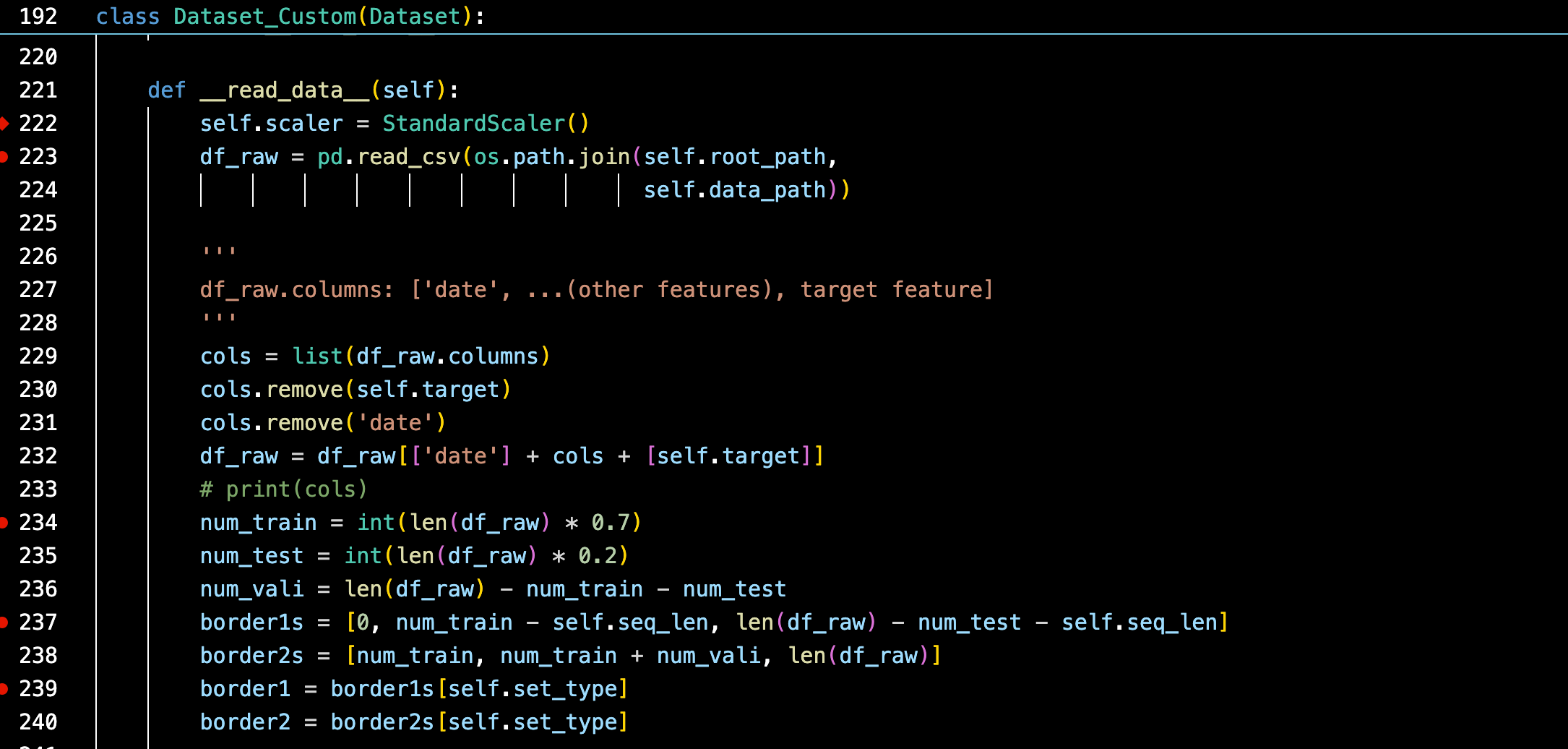1568x749 pixels.
Task: Click opening triple quotes on line 226
Action: 219,252
